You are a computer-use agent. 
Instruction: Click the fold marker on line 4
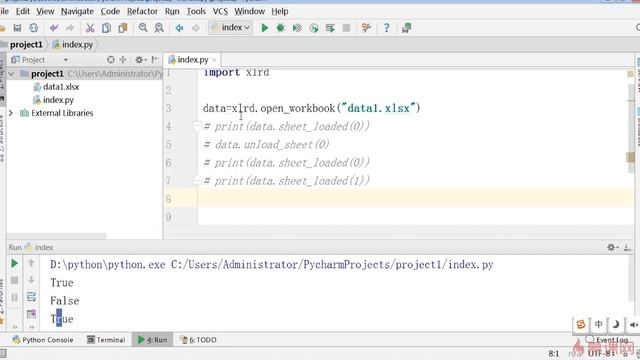tap(197, 126)
